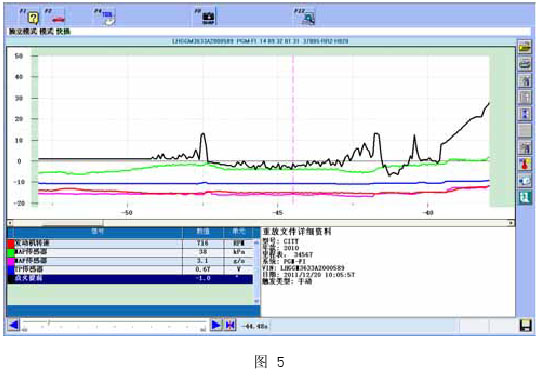The width and height of the screenshot is (538, 379).
Task: Select the red engine speed RPM row
Action: (x=130, y=243)
